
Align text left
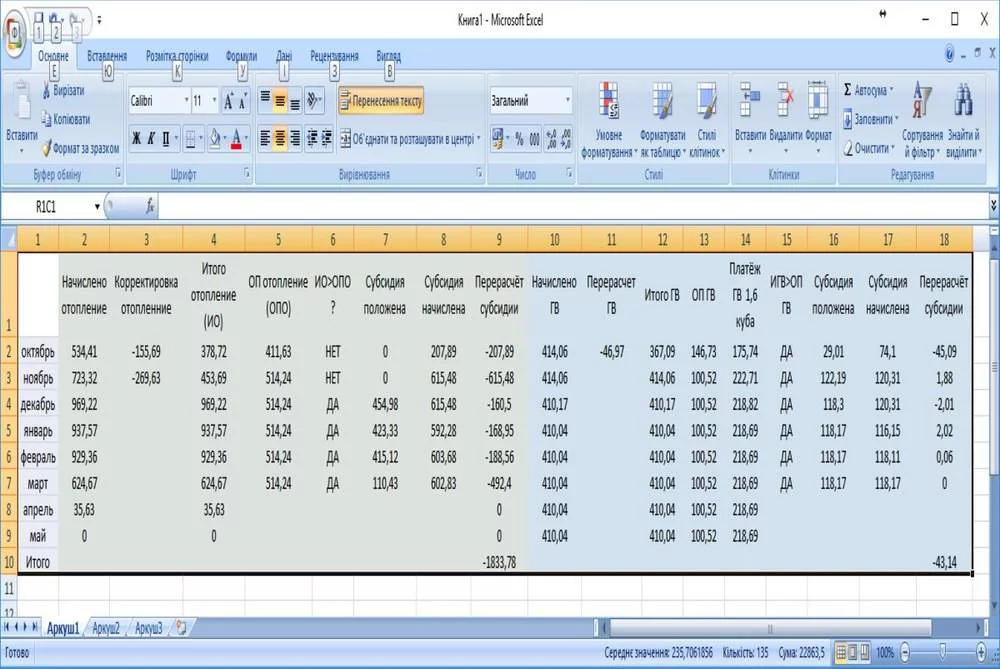coord(265,138)
